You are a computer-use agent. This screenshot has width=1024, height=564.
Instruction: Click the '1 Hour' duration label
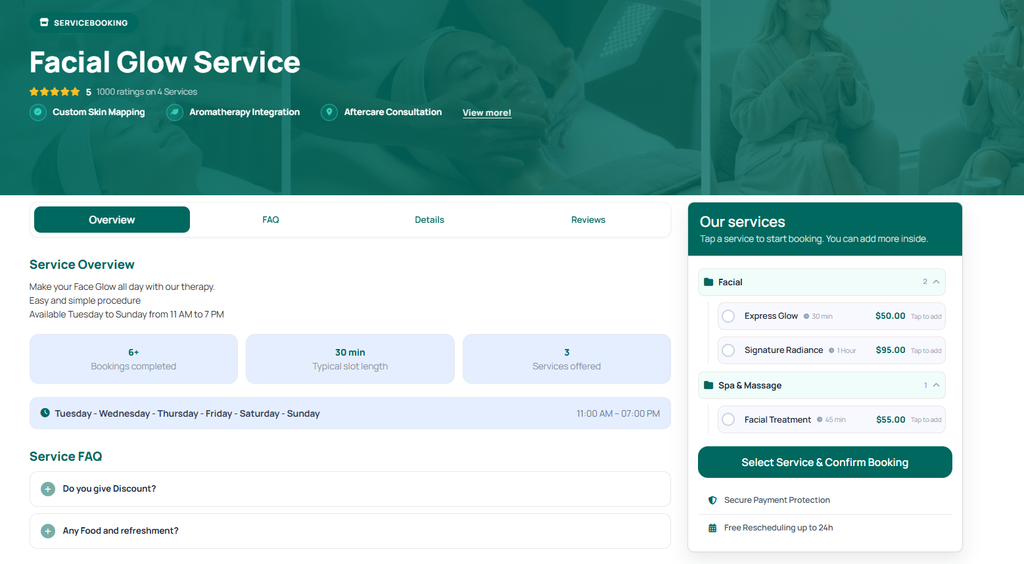coord(846,351)
